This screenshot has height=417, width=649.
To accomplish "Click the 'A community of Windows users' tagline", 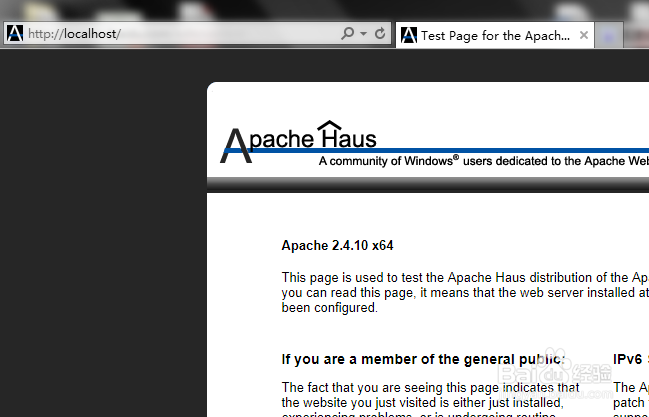I will tap(483, 161).
